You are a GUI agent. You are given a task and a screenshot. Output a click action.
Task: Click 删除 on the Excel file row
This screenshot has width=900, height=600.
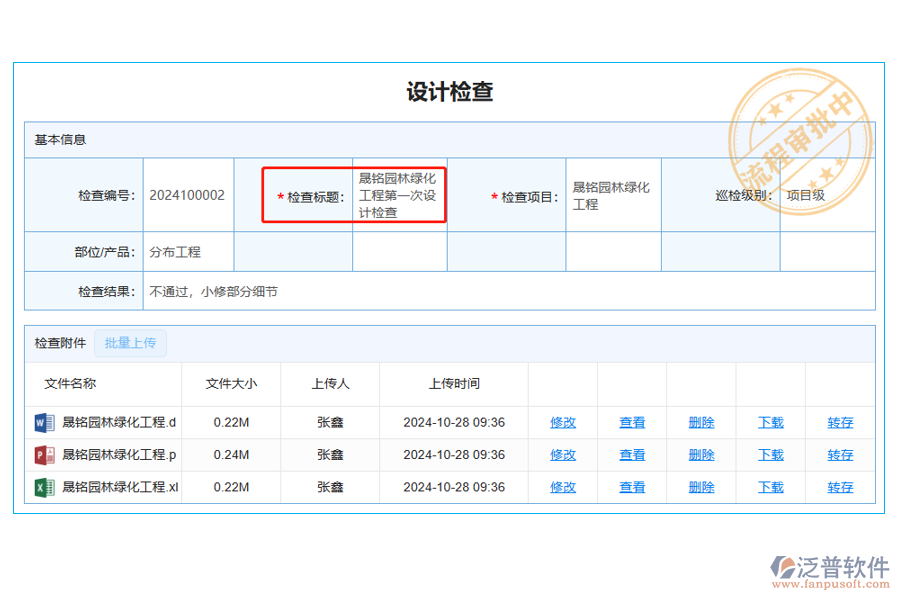click(x=700, y=487)
